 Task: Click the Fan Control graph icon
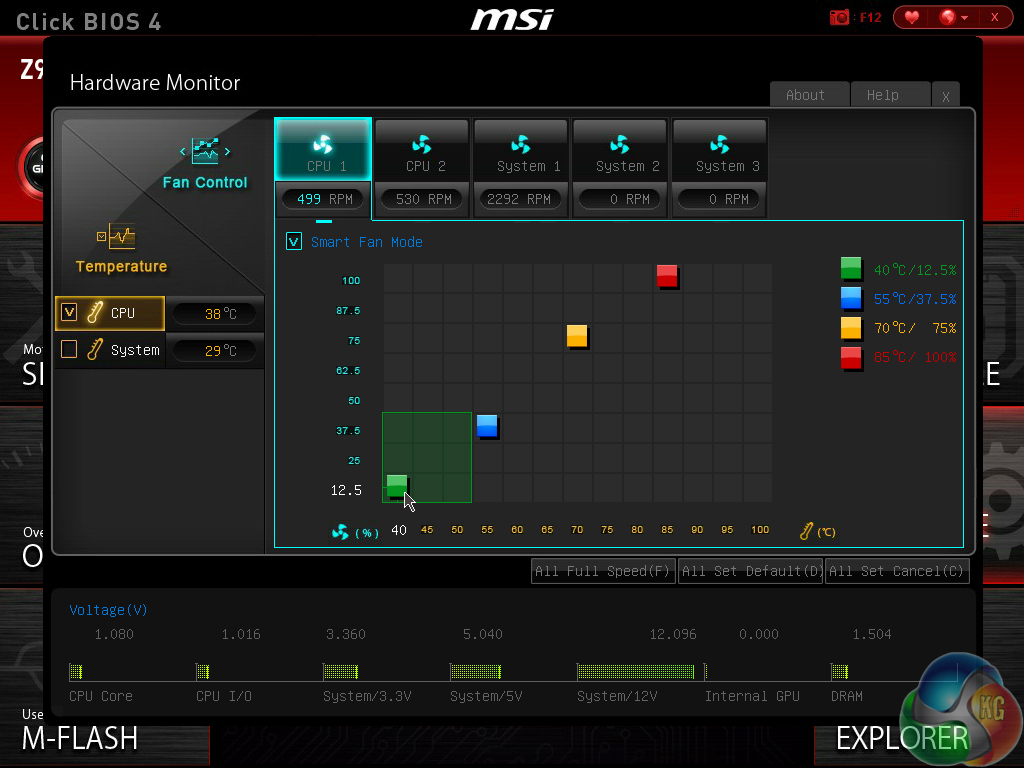pyautogui.click(x=205, y=151)
